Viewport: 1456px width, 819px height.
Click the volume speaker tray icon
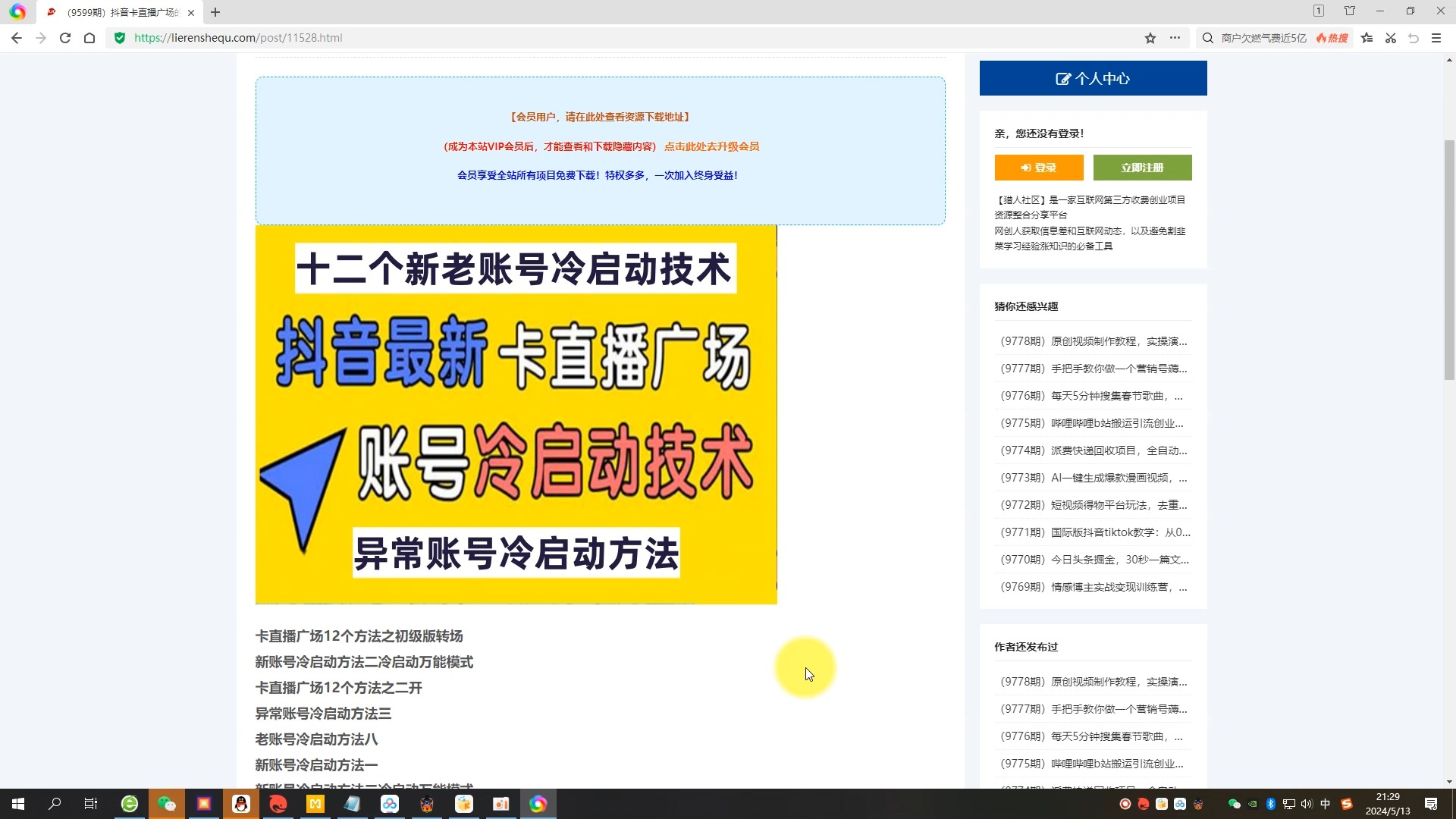(1307, 804)
